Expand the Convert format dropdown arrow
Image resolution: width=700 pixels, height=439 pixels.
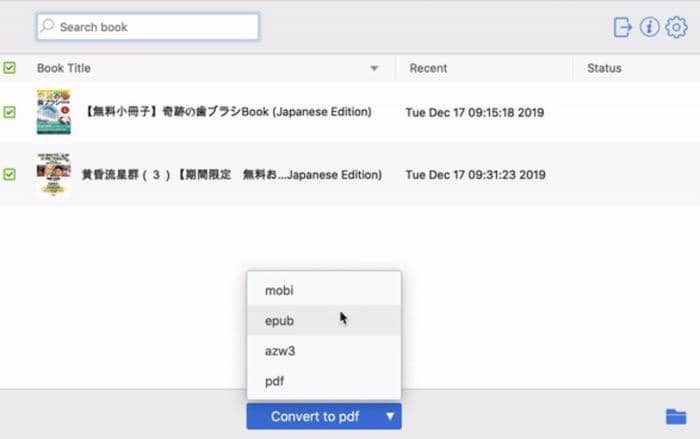click(390, 416)
